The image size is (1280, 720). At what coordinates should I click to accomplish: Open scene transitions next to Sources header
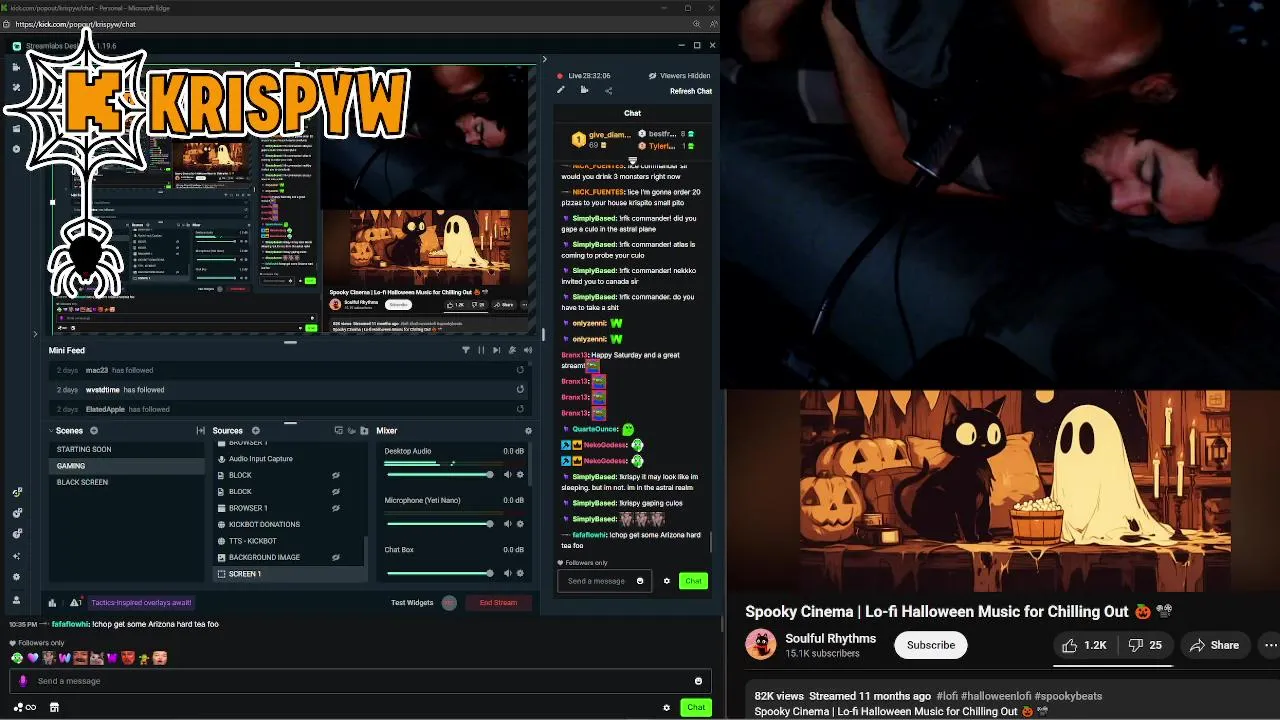tap(201, 431)
